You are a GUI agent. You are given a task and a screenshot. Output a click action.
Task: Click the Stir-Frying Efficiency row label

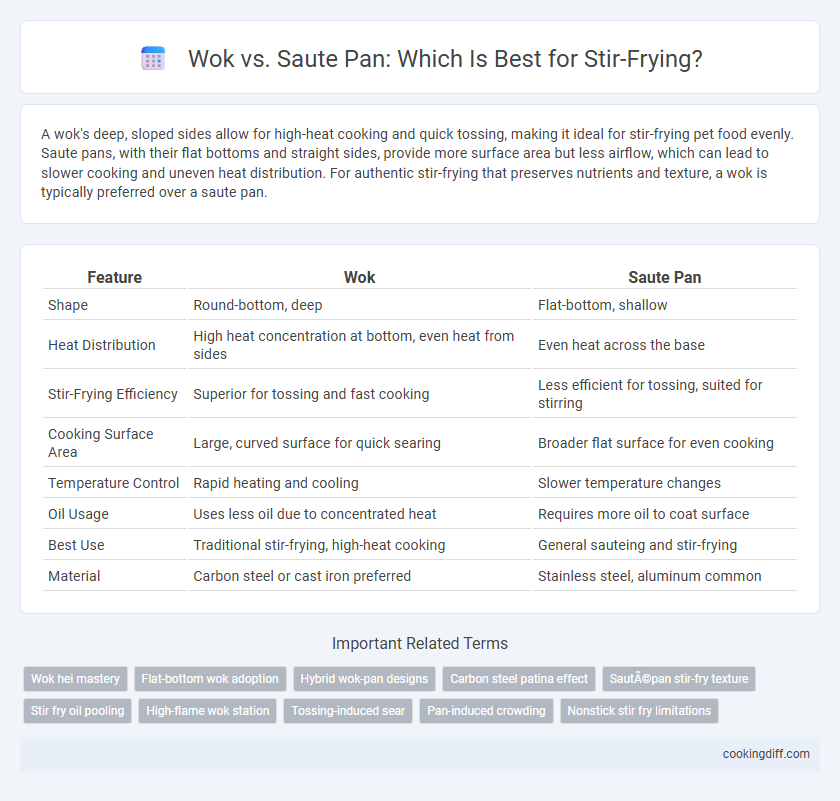112,394
